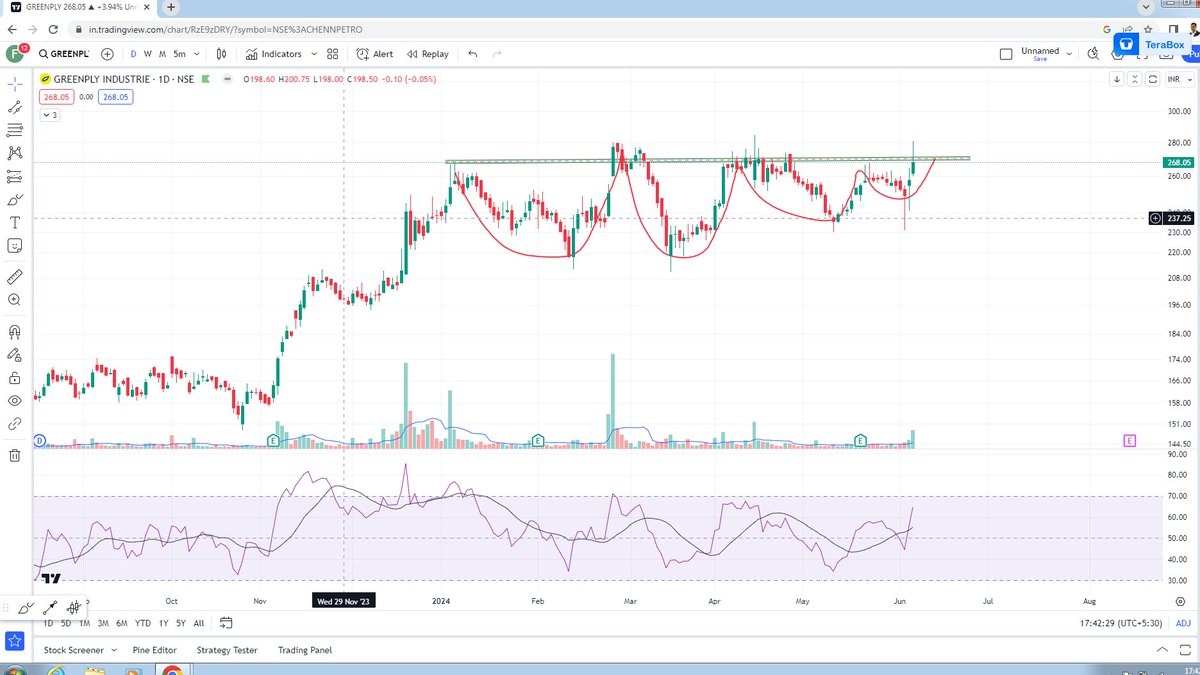The width and height of the screenshot is (1200, 675).
Task: Activate the brush drawing tool
Action: click(x=13, y=199)
